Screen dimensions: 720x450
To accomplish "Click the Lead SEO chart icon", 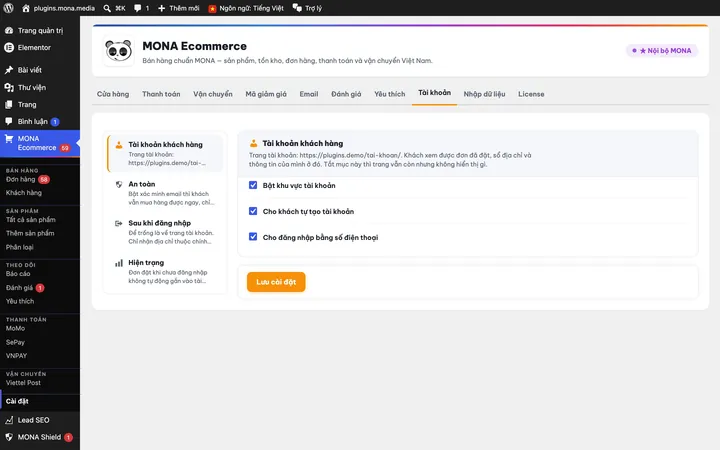I will [x=9, y=420].
